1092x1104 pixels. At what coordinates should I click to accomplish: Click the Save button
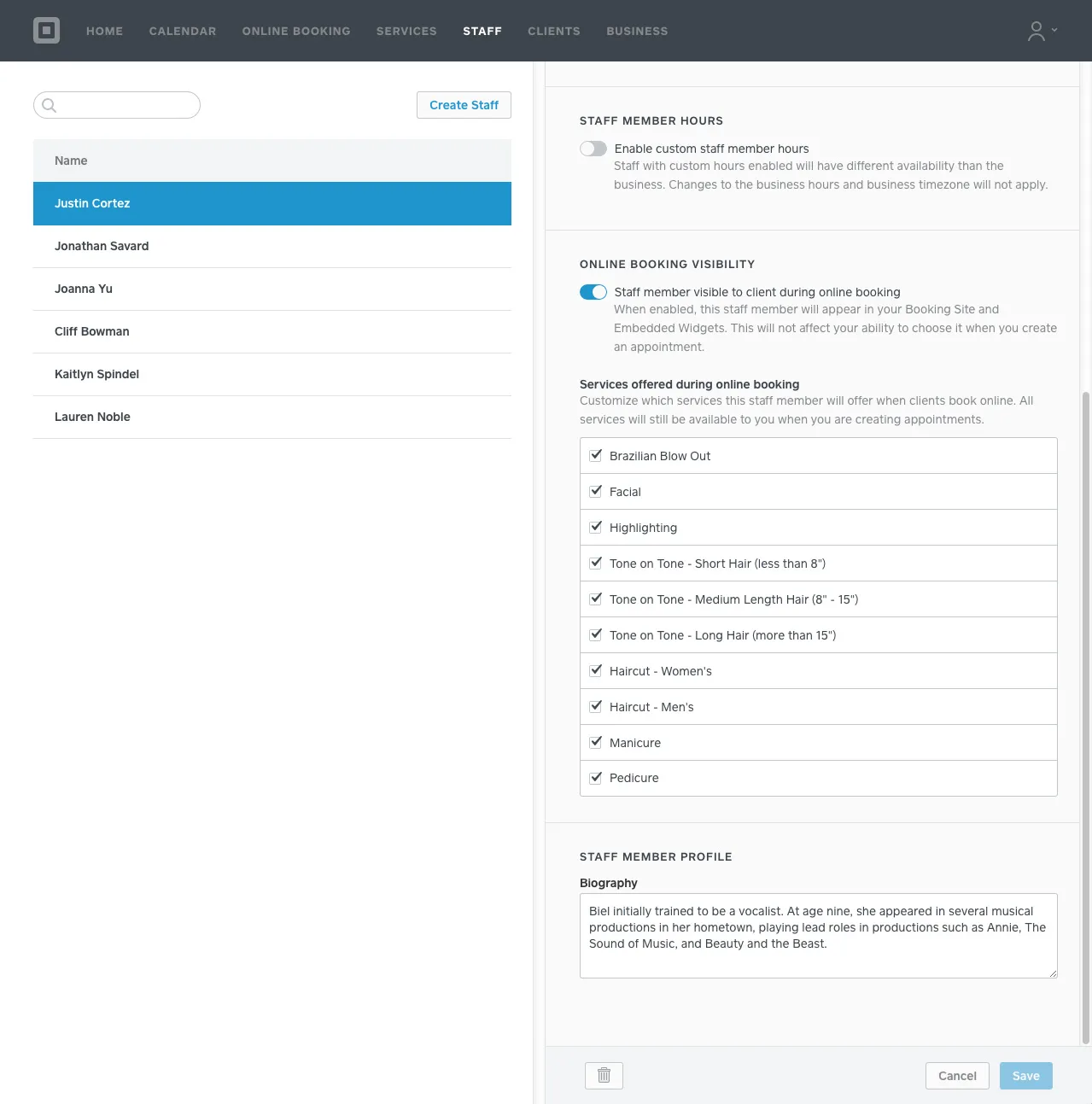pyautogui.click(x=1025, y=1076)
